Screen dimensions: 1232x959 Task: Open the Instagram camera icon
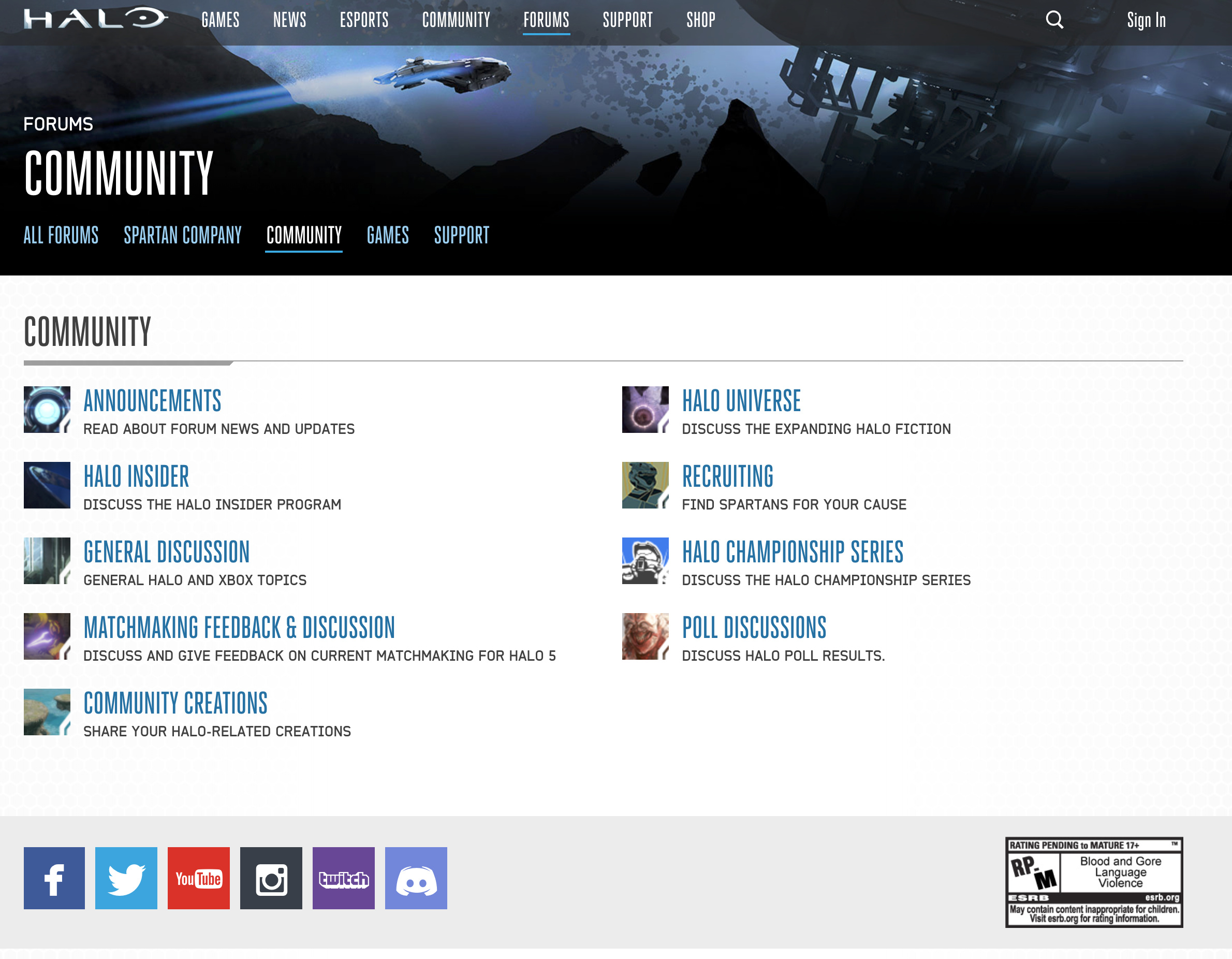[x=271, y=878]
